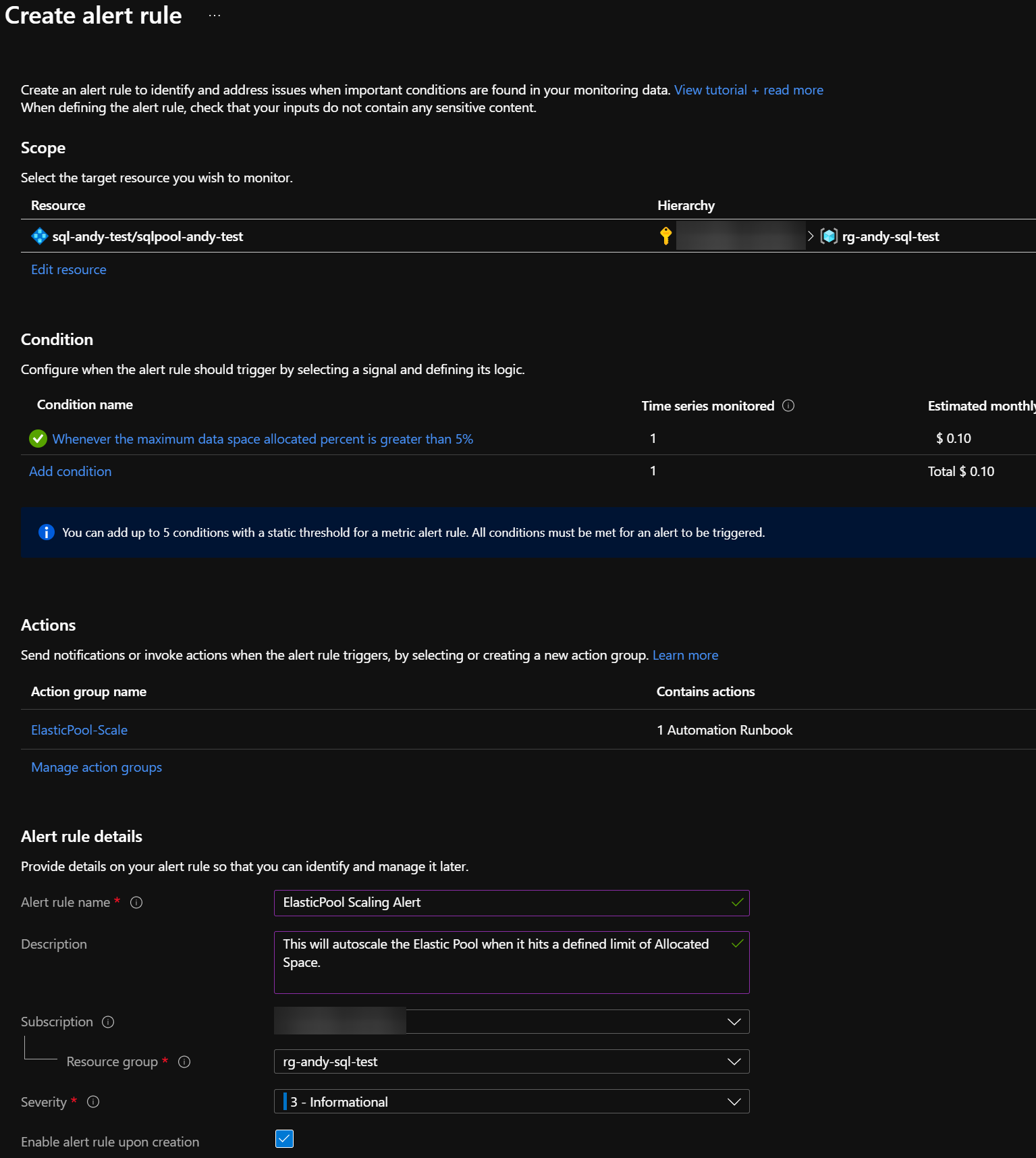Click Manage action groups
This screenshot has height=1158, width=1036.
coord(97,767)
